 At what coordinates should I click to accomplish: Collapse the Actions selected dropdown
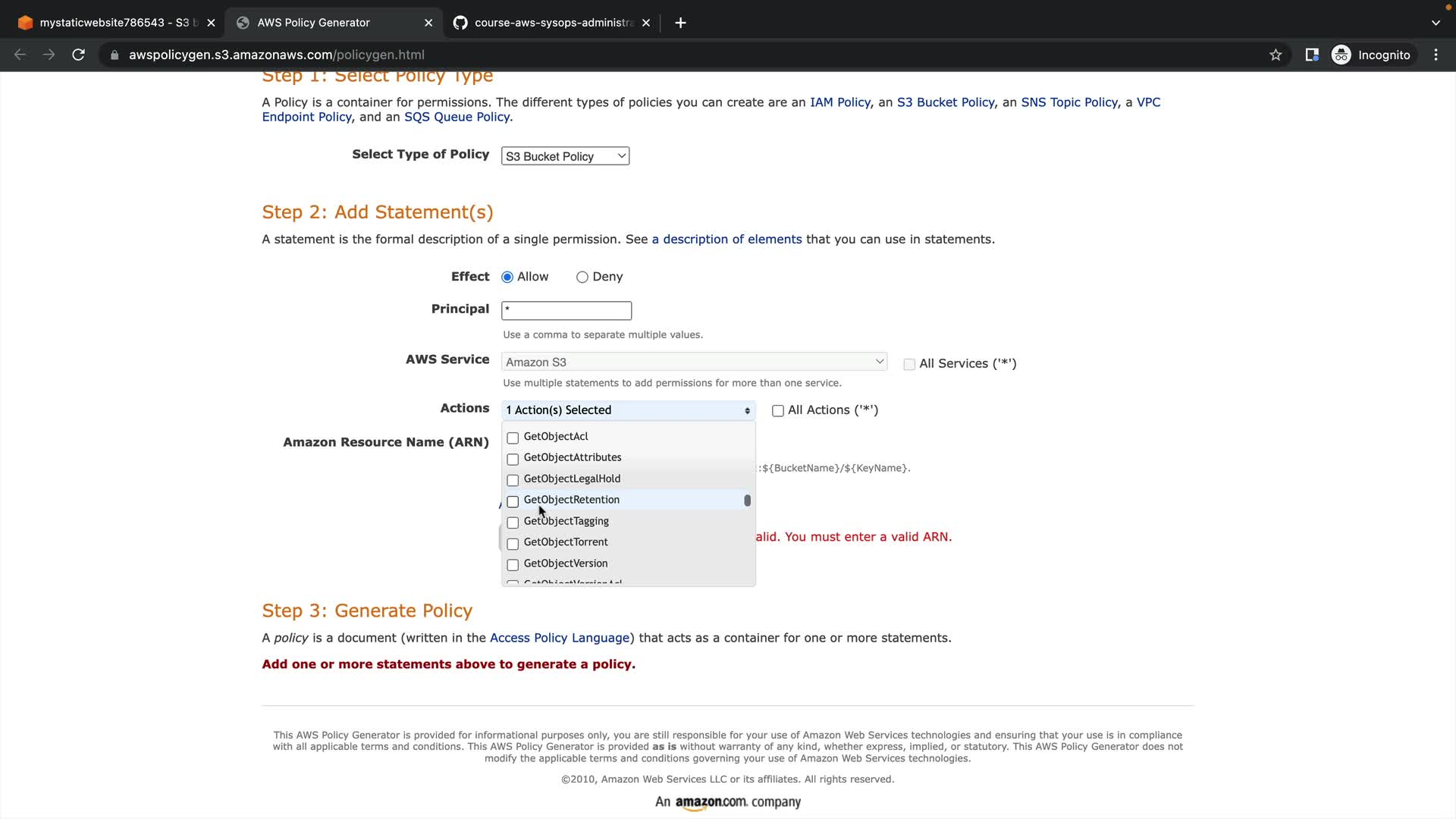point(628,410)
